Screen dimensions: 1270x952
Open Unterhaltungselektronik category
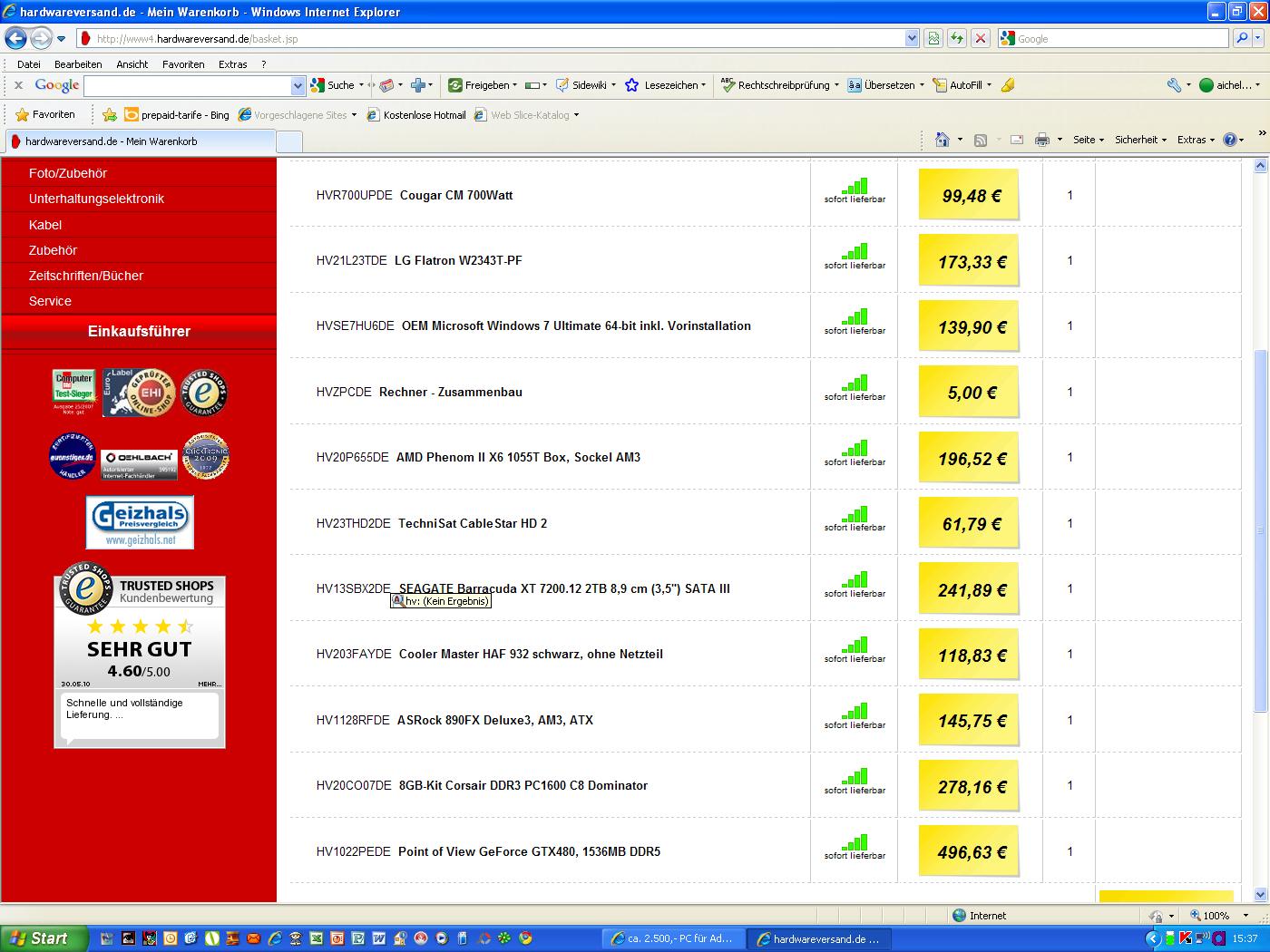click(96, 199)
